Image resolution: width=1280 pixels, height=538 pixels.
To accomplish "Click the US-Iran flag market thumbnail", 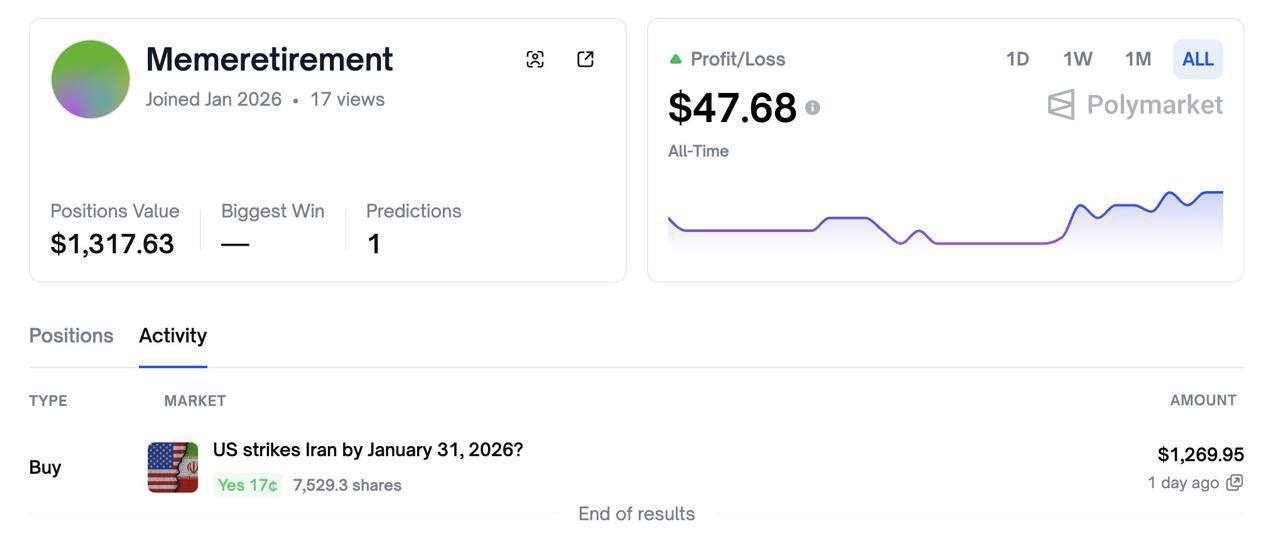I will 173,467.
